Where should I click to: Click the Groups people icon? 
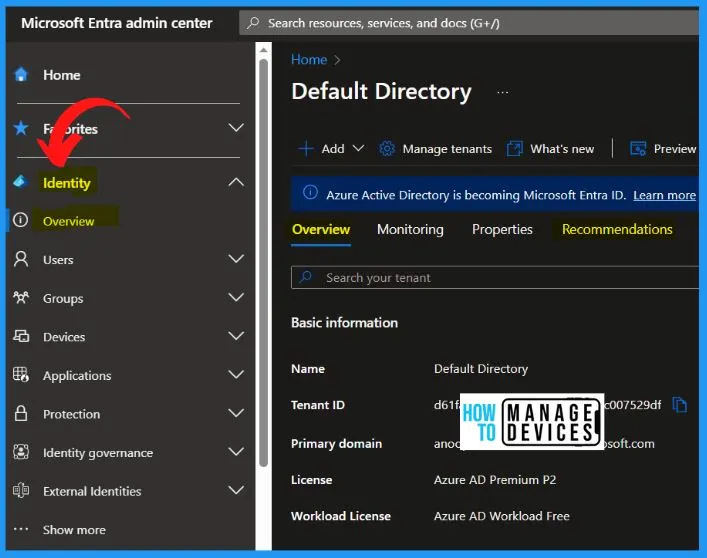[x=21, y=297]
